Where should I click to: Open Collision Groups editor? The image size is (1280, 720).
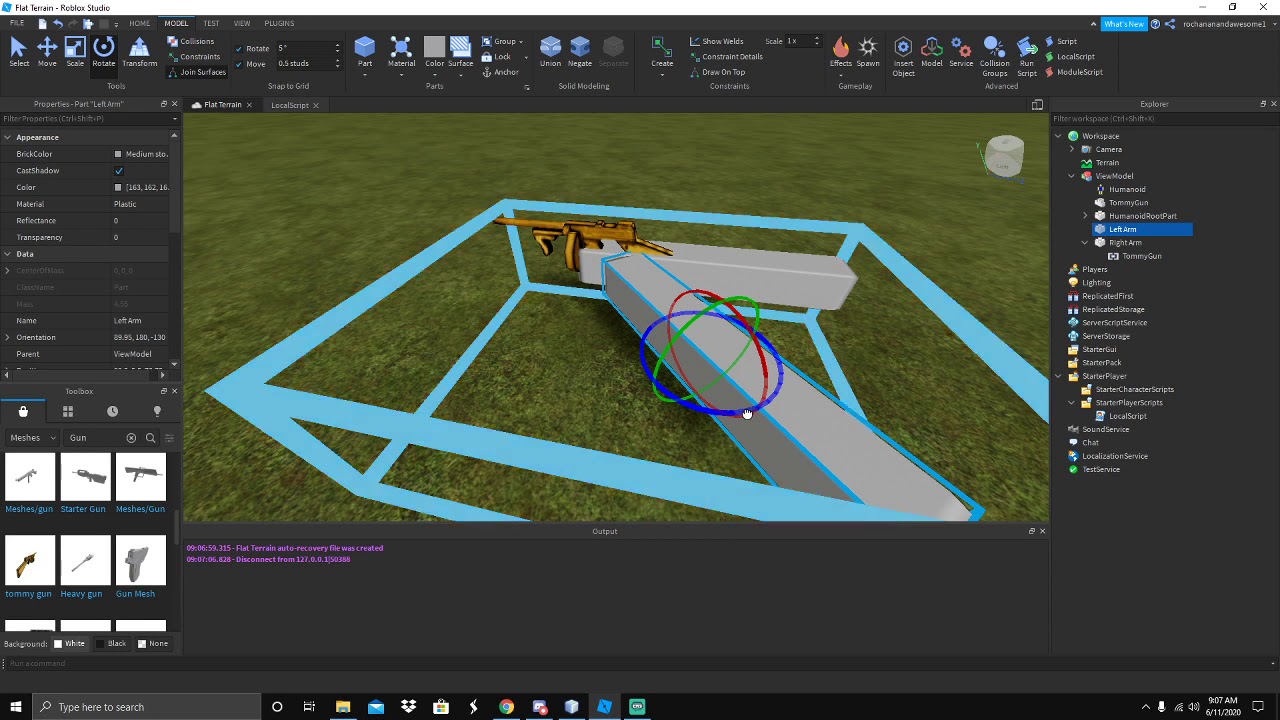994,56
